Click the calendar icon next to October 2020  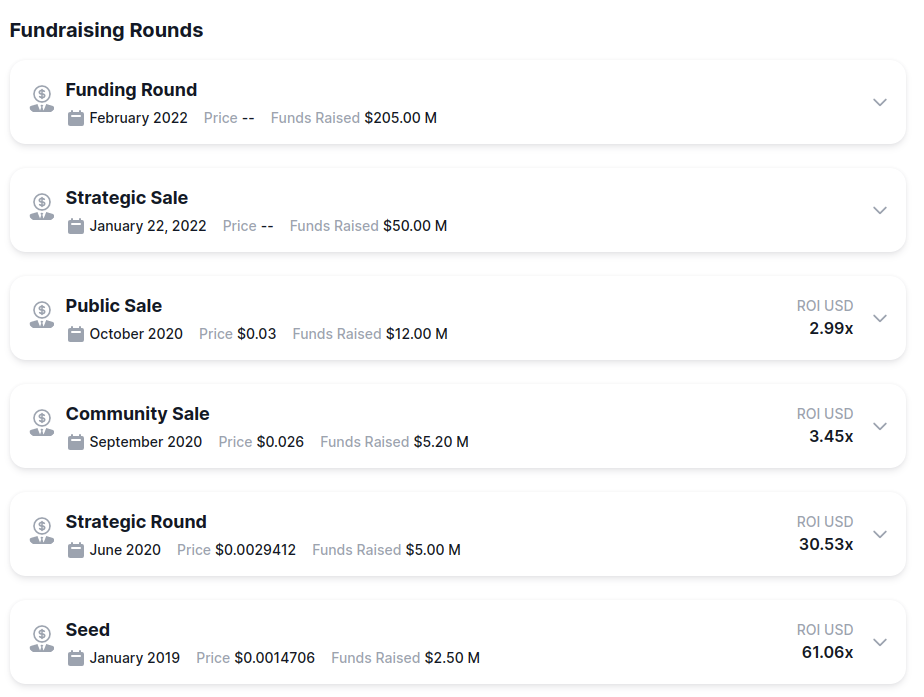(76, 334)
